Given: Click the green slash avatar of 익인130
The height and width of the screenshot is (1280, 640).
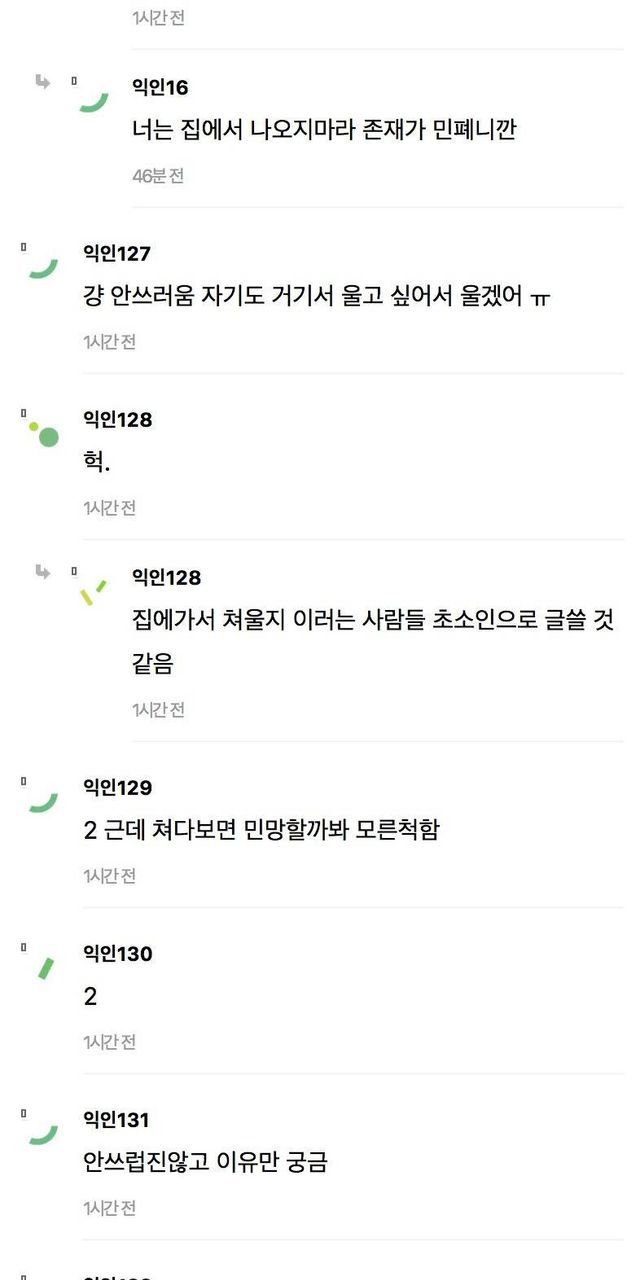Looking at the screenshot, I should pos(44,966).
